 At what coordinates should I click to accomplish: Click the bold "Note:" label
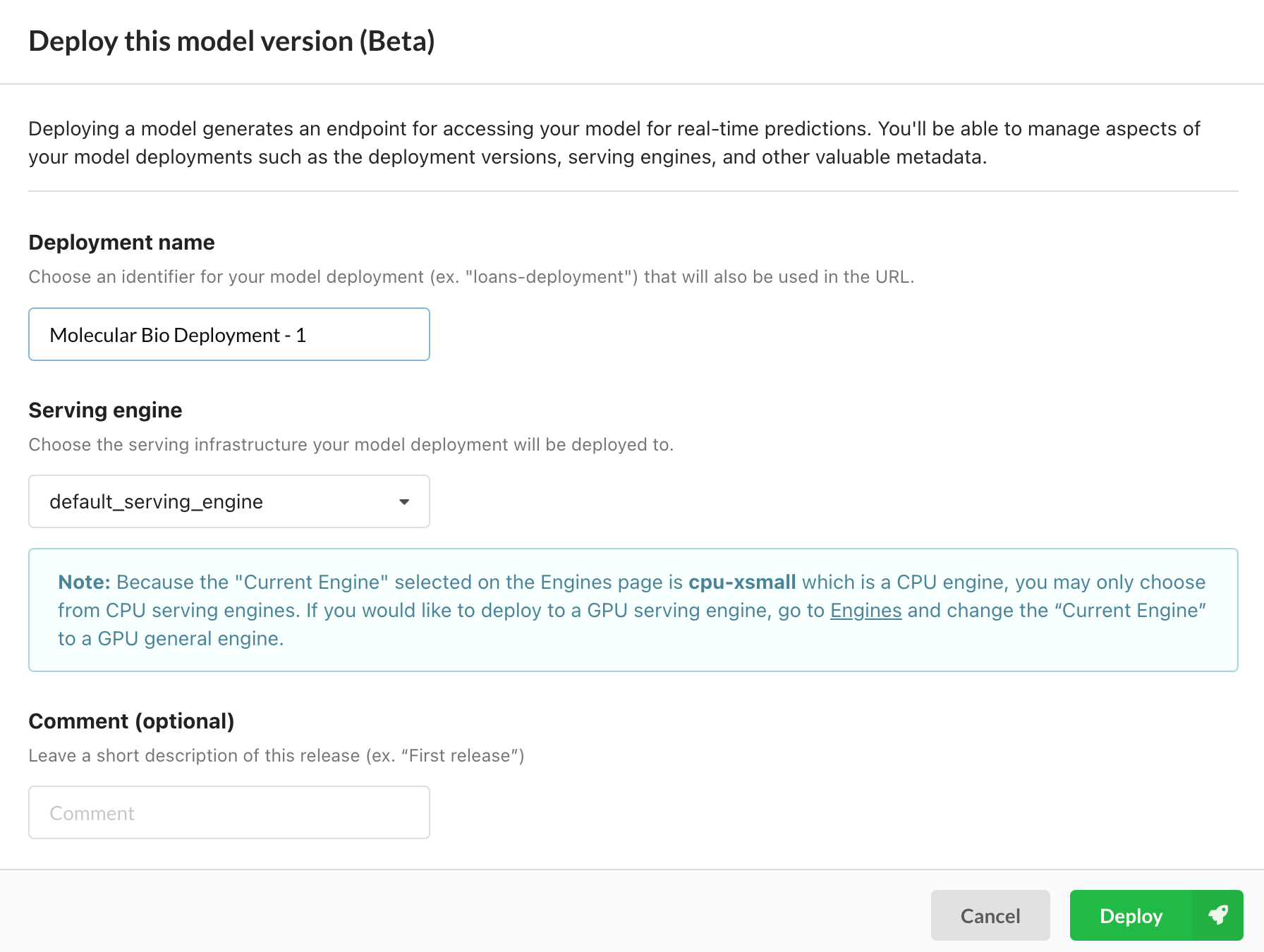pyautogui.click(x=84, y=582)
